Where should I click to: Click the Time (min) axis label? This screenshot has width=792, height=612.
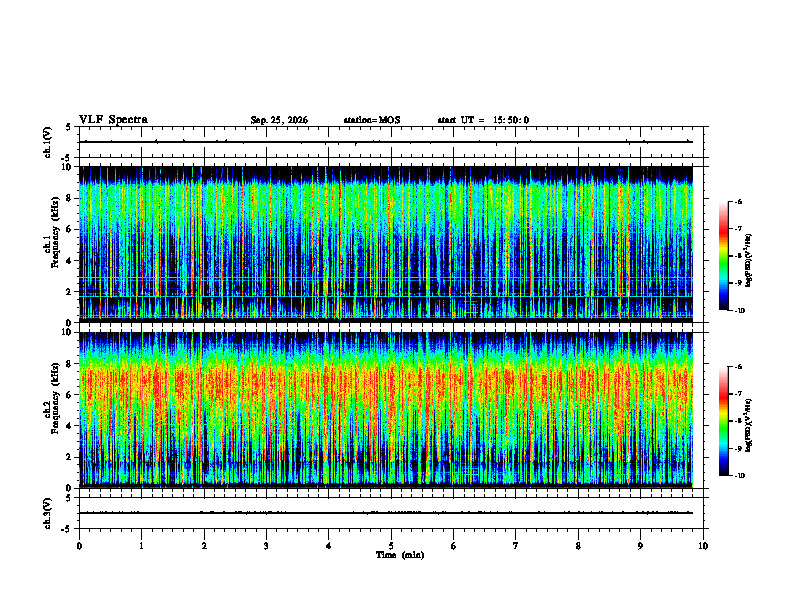[400, 555]
